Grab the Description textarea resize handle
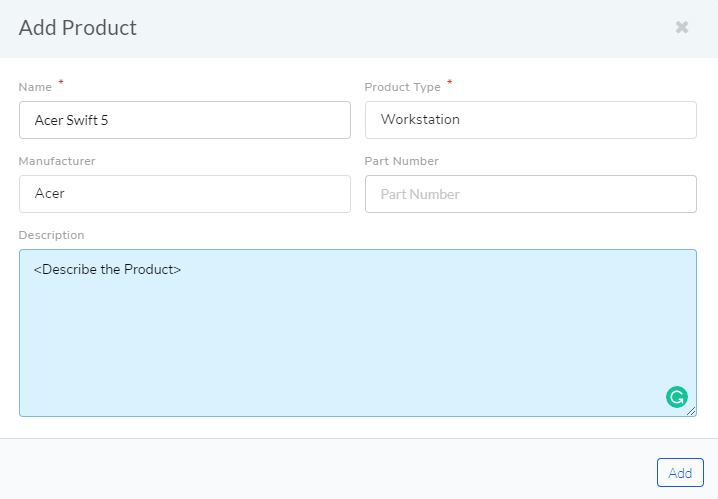This screenshot has width=718, height=499. tap(691, 411)
